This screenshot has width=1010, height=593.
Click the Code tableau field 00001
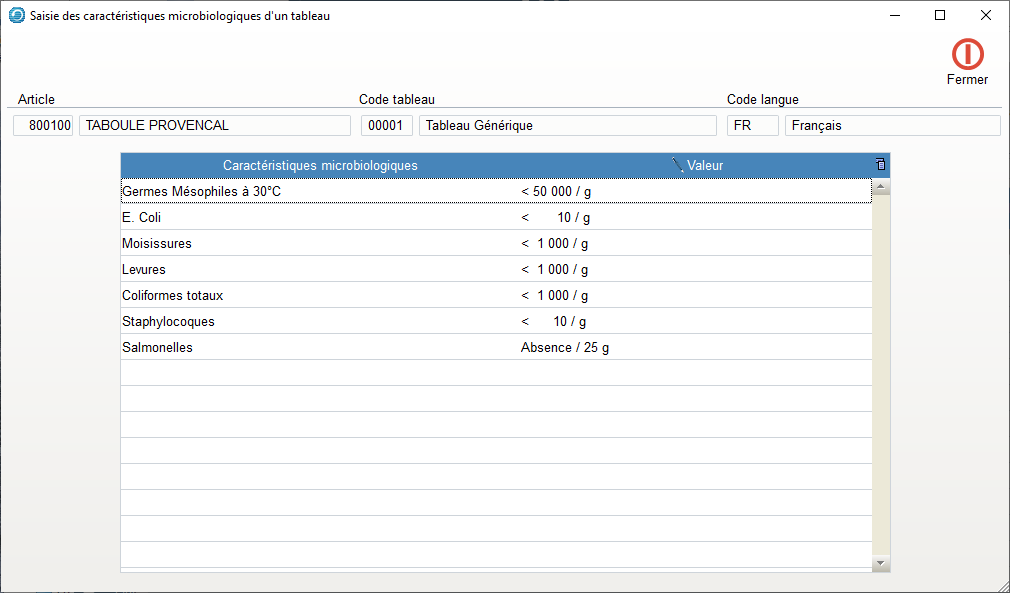point(386,125)
